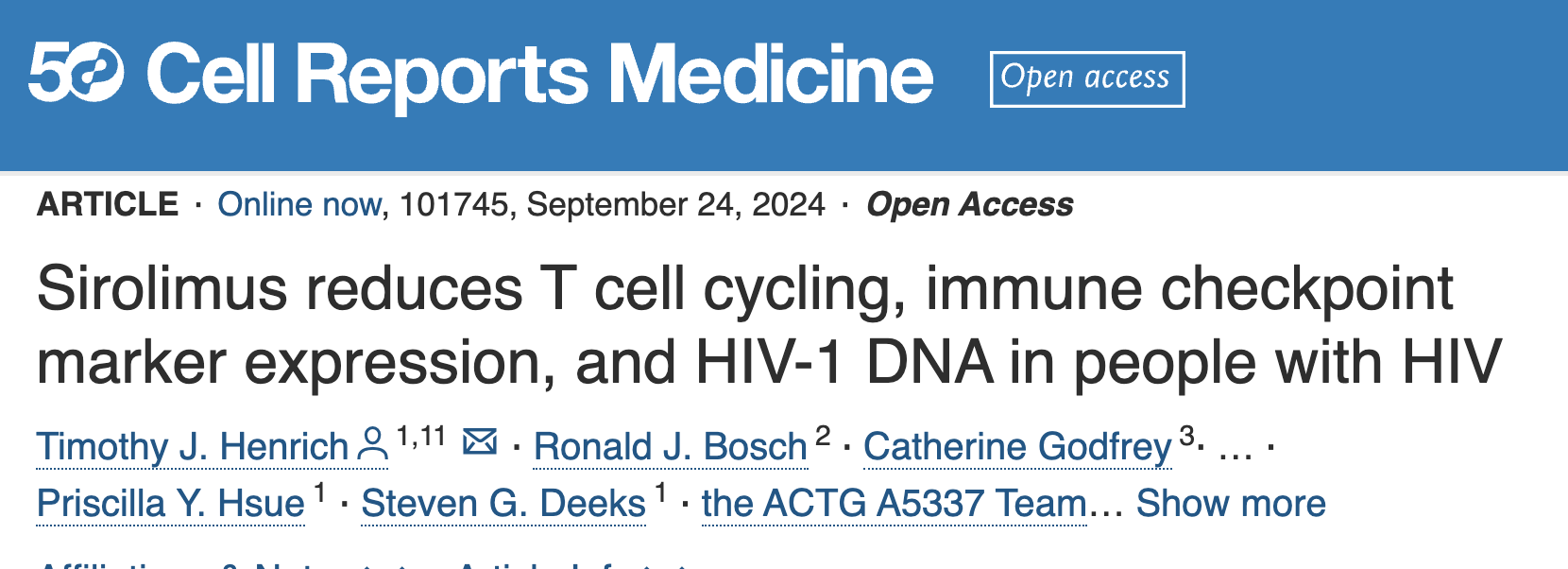Click affiliation superscript 2 after Bosch
This screenshot has height=569, width=1568.
coord(823,436)
